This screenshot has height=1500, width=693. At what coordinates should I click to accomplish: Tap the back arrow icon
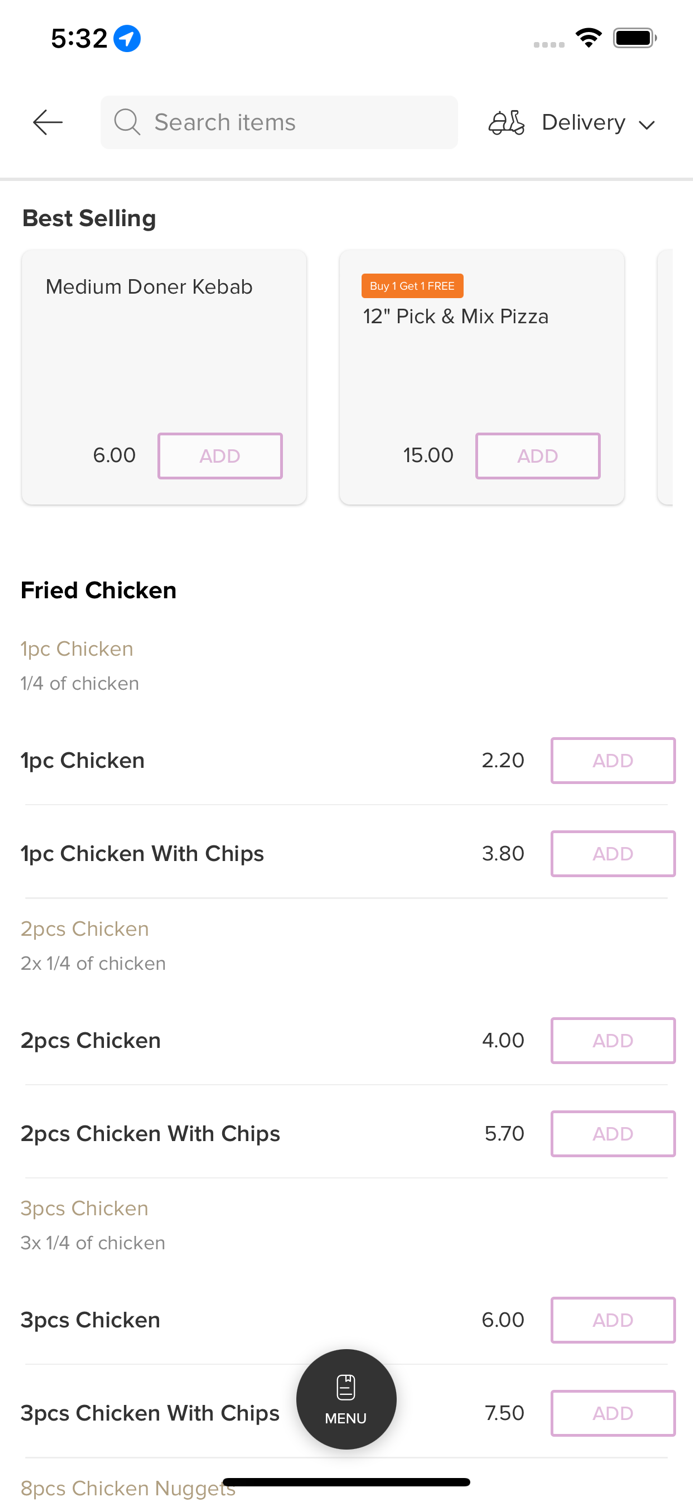click(47, 122)
